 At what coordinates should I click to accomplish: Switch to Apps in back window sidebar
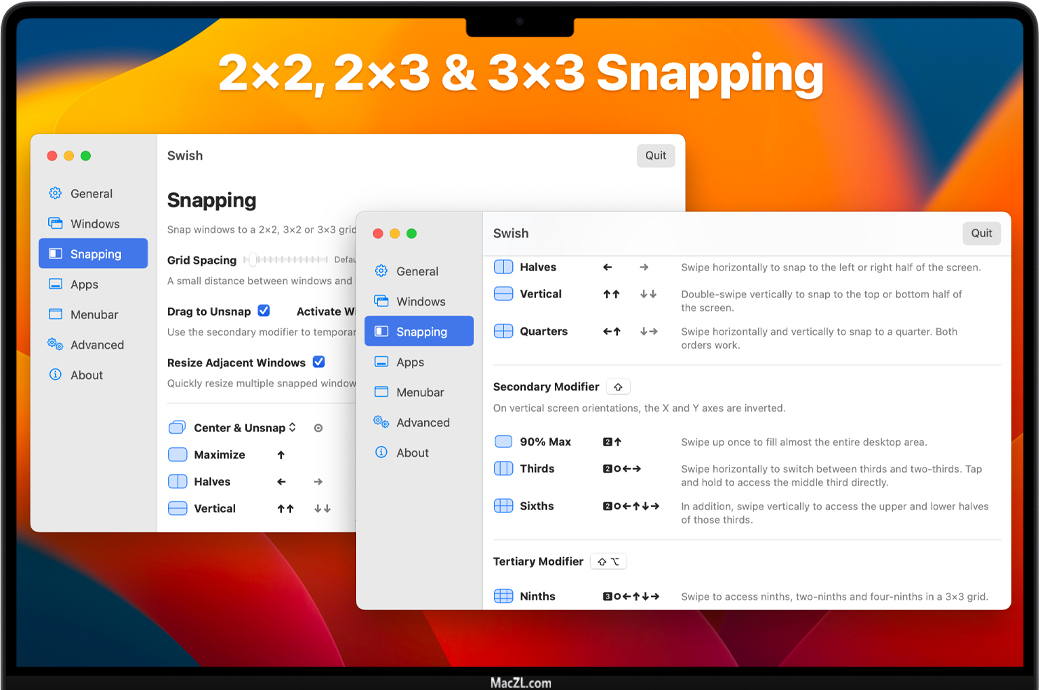pos(84,285)
